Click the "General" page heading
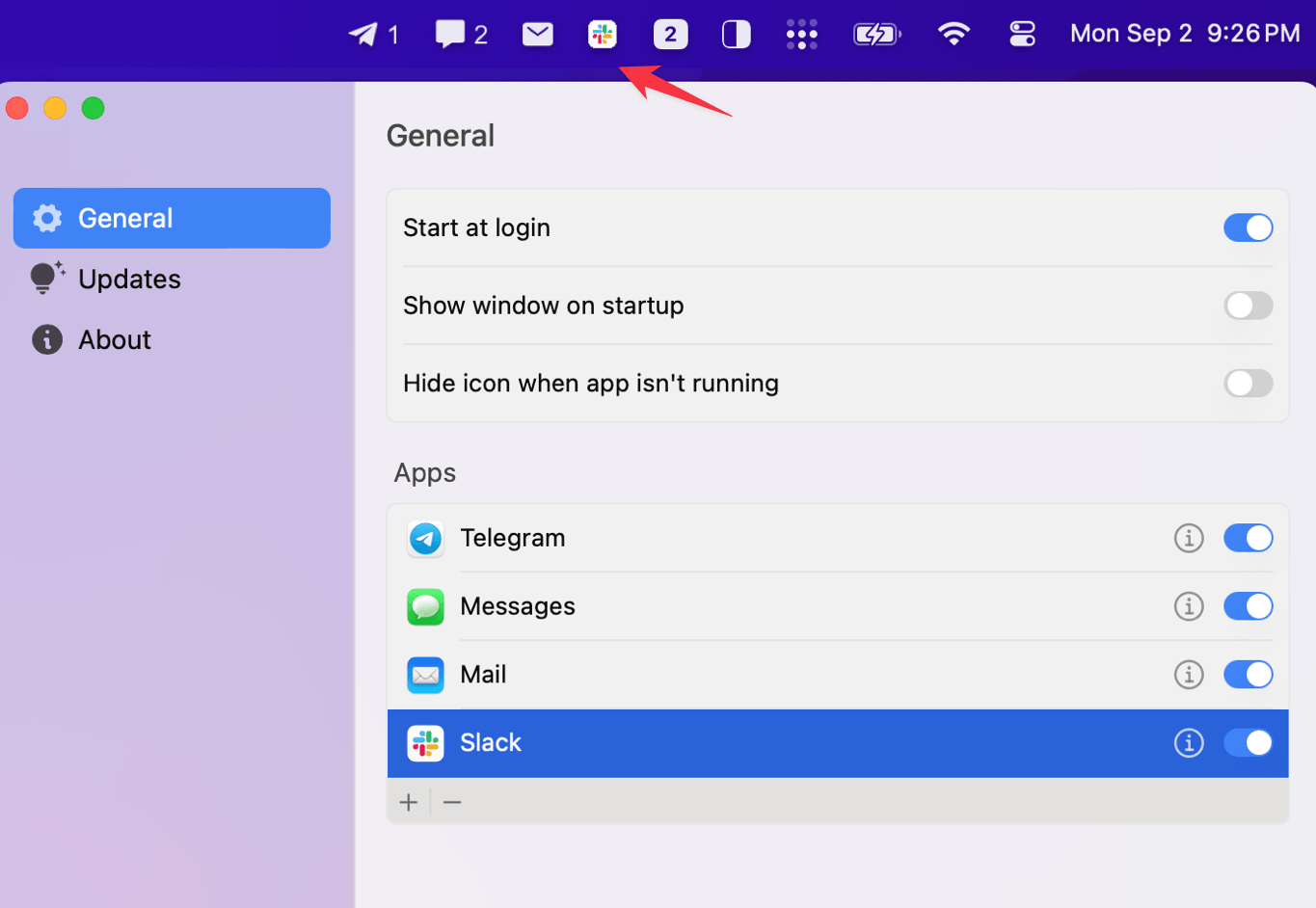Image resolution: width=1316 pixels, height=908 pixels. (441, 136)
